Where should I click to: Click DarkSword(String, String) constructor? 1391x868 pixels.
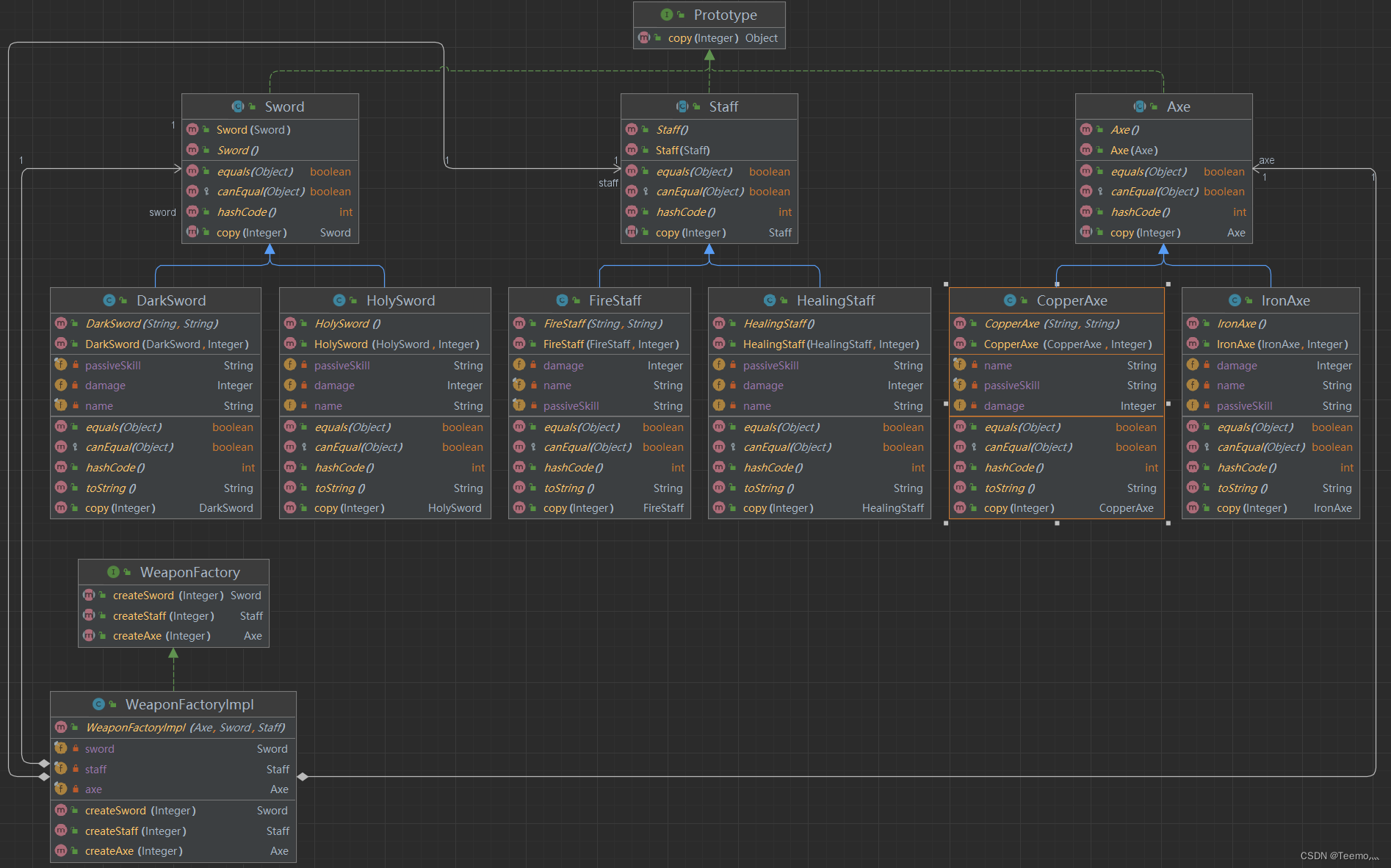click(156, 323)
